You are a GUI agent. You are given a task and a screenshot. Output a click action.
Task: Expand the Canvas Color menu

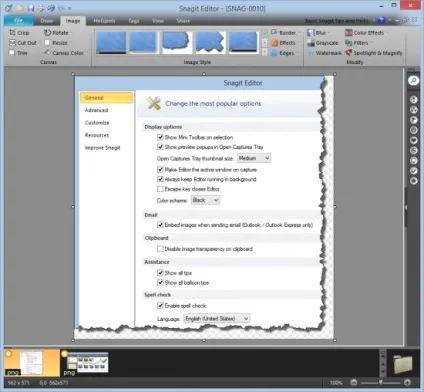[66, 53]
